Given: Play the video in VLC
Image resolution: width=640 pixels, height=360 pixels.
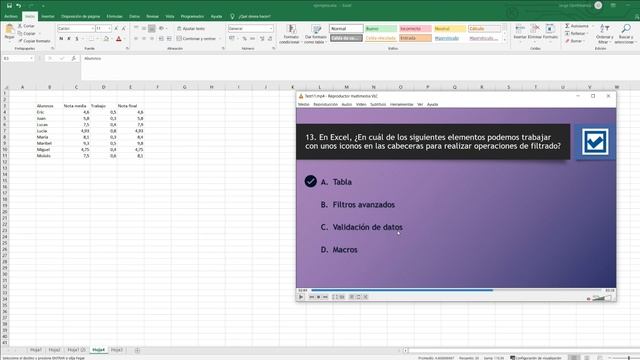Looking at the screenshot, I should point(301,297).
